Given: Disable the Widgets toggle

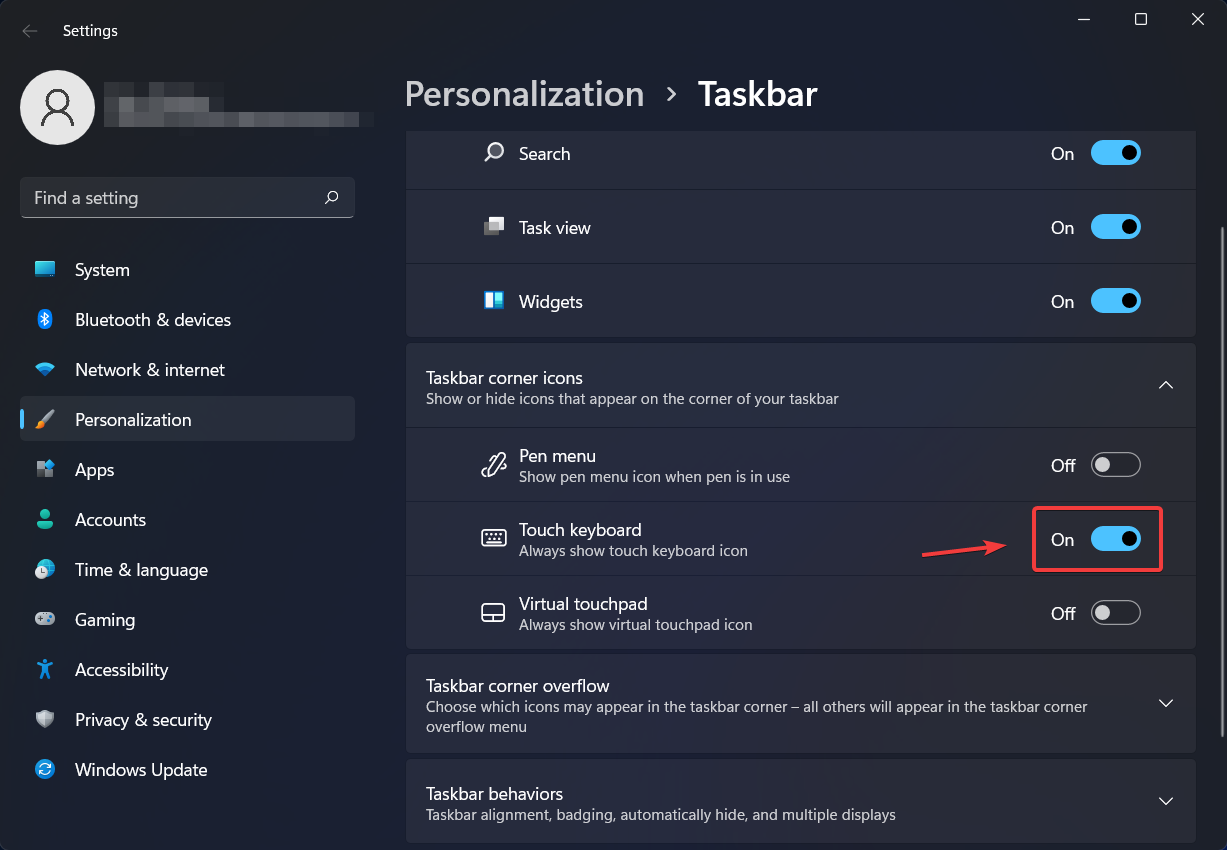Looking at the screenshot, I should [1115, 301].
